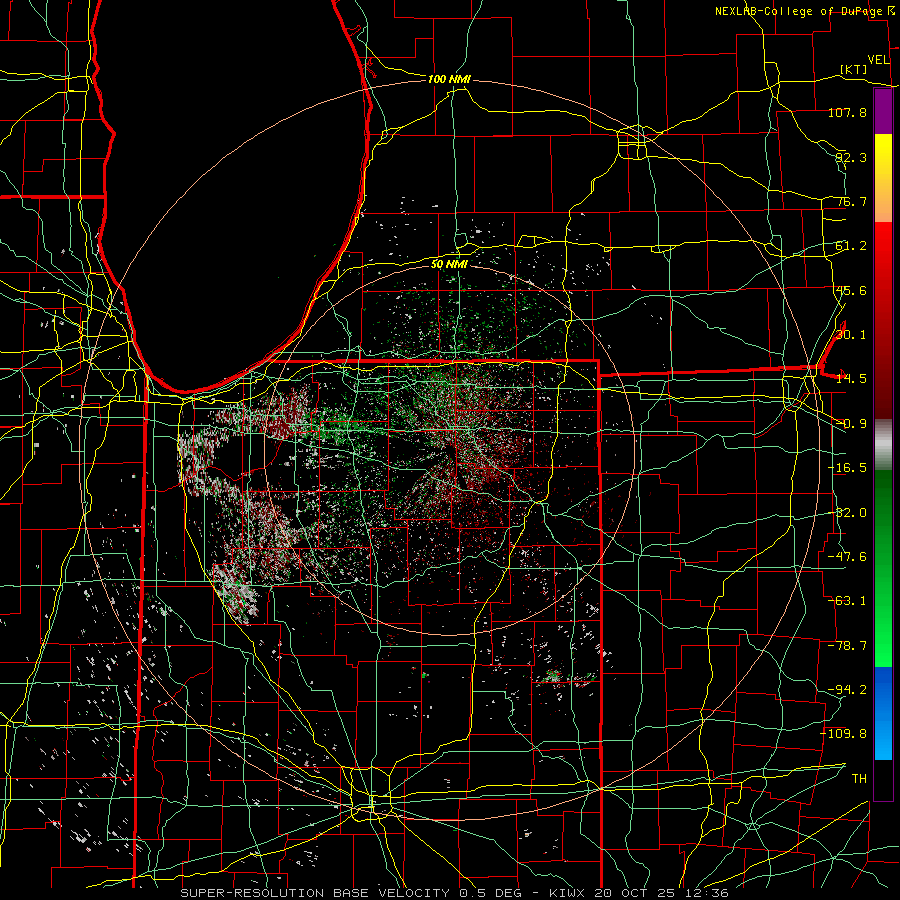This screenshot has width=900, height=900.
Task: Pick the gray near-zero segment of color bar
Action: (x=883, y=443)
